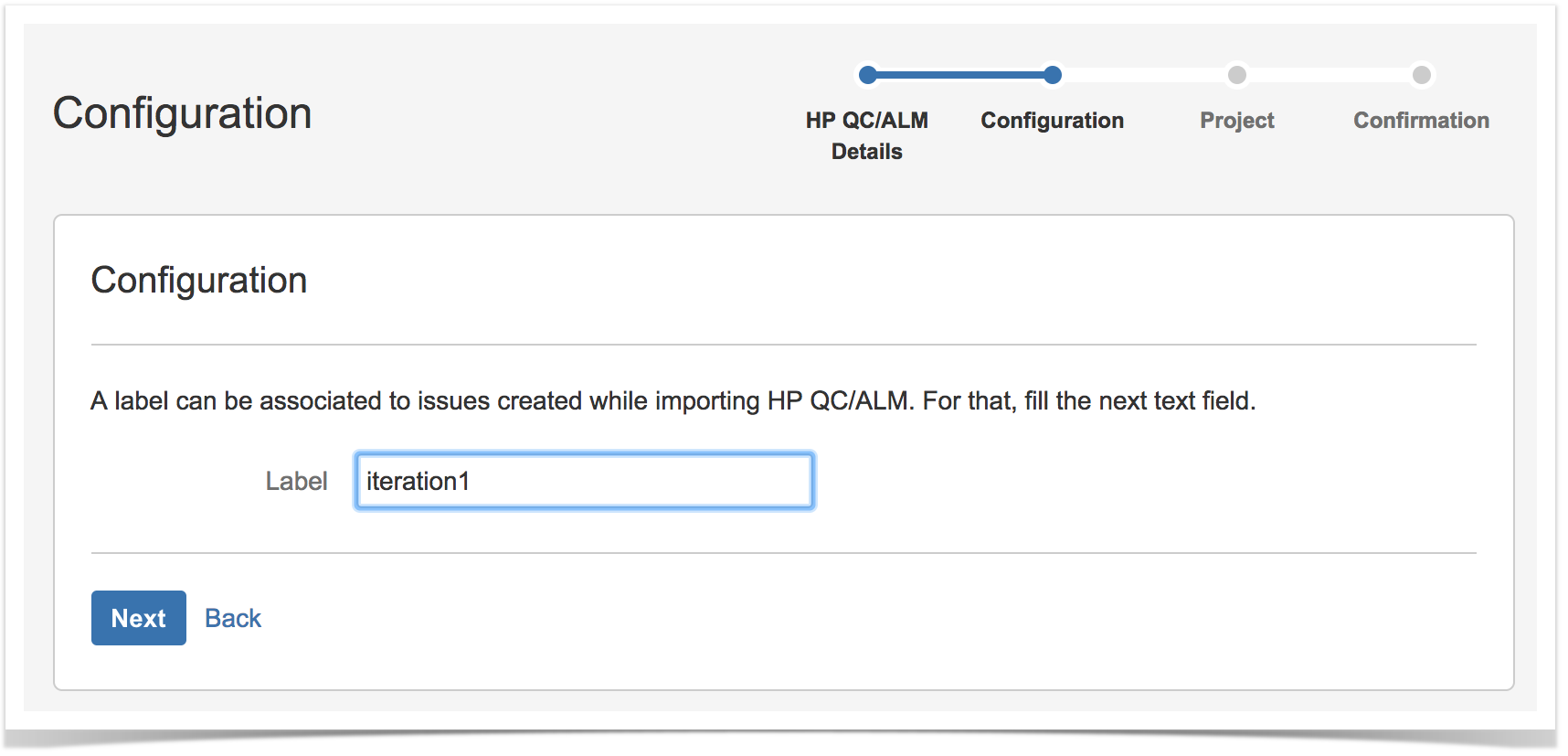Open the Project step label

coord(1237,121)
